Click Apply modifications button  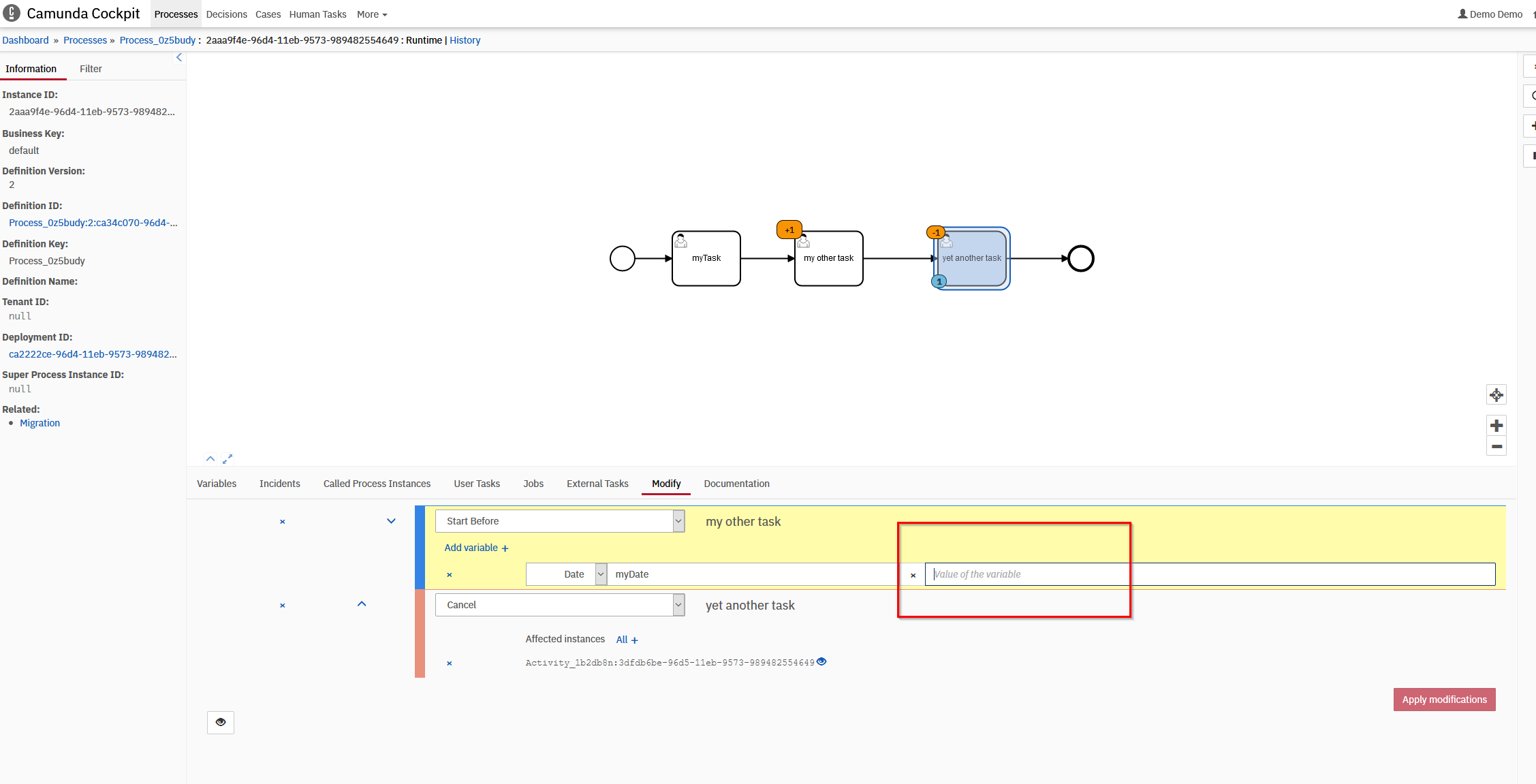click(x=1444, y=700)
